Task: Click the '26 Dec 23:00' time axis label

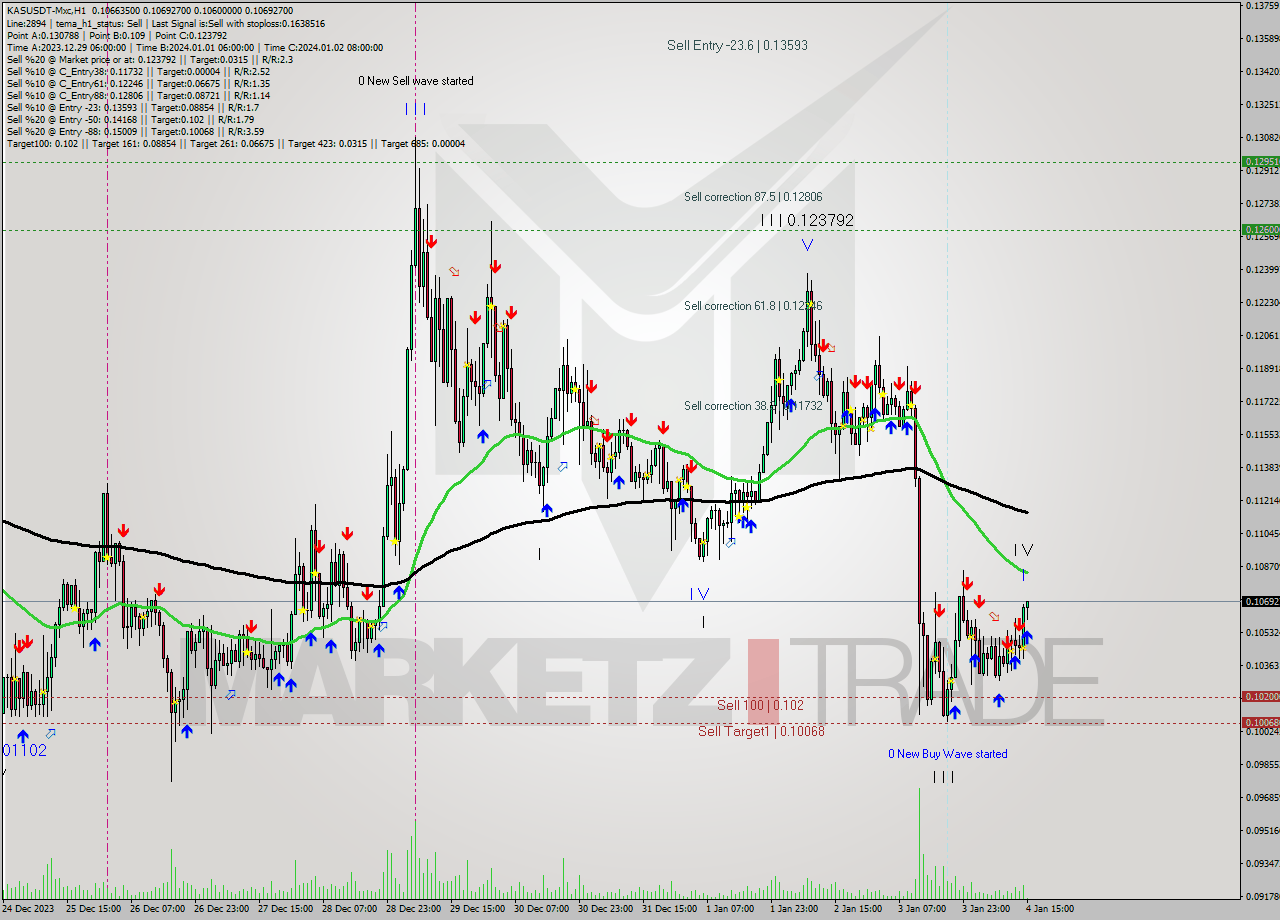Action: (222, 909)
